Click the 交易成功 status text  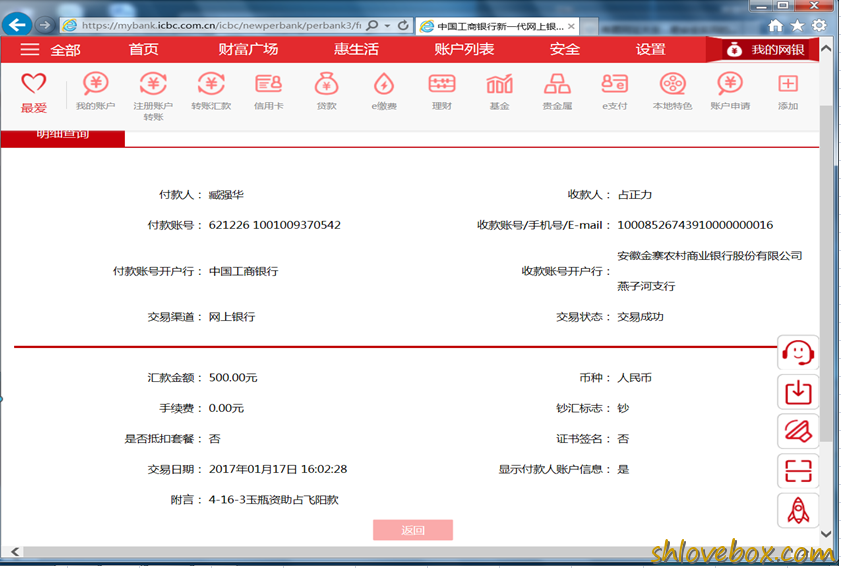(x=640, y=316)
